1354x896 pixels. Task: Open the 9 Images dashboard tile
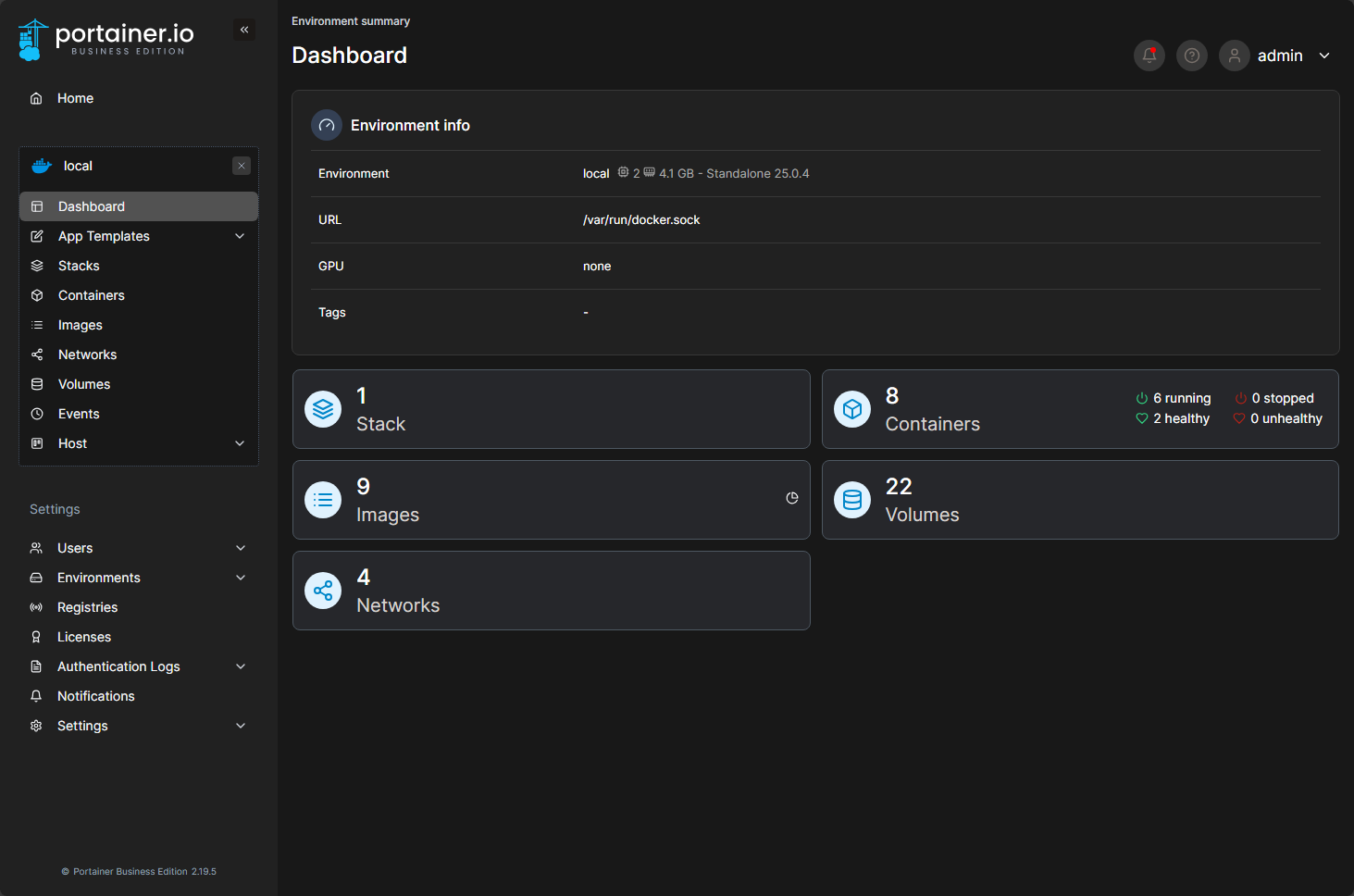click(551, 500)
